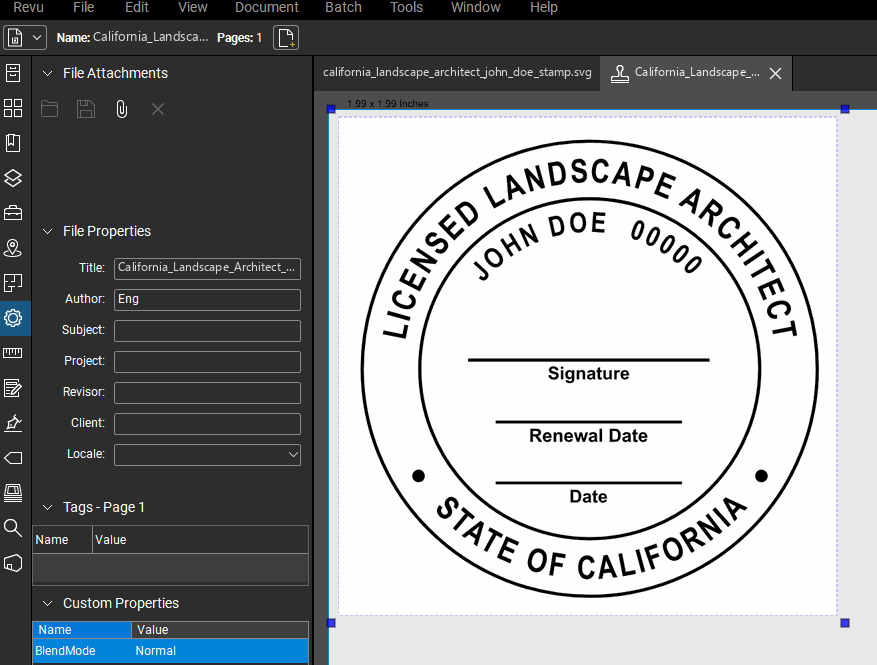Open the 3D Model Tree icon
877x665 pixels.
[13, 563]
